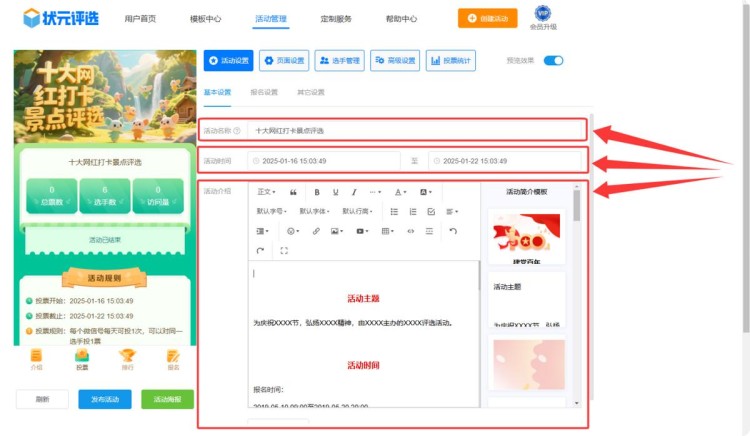Open the text color picker dropdown

[x=400, y=192]
